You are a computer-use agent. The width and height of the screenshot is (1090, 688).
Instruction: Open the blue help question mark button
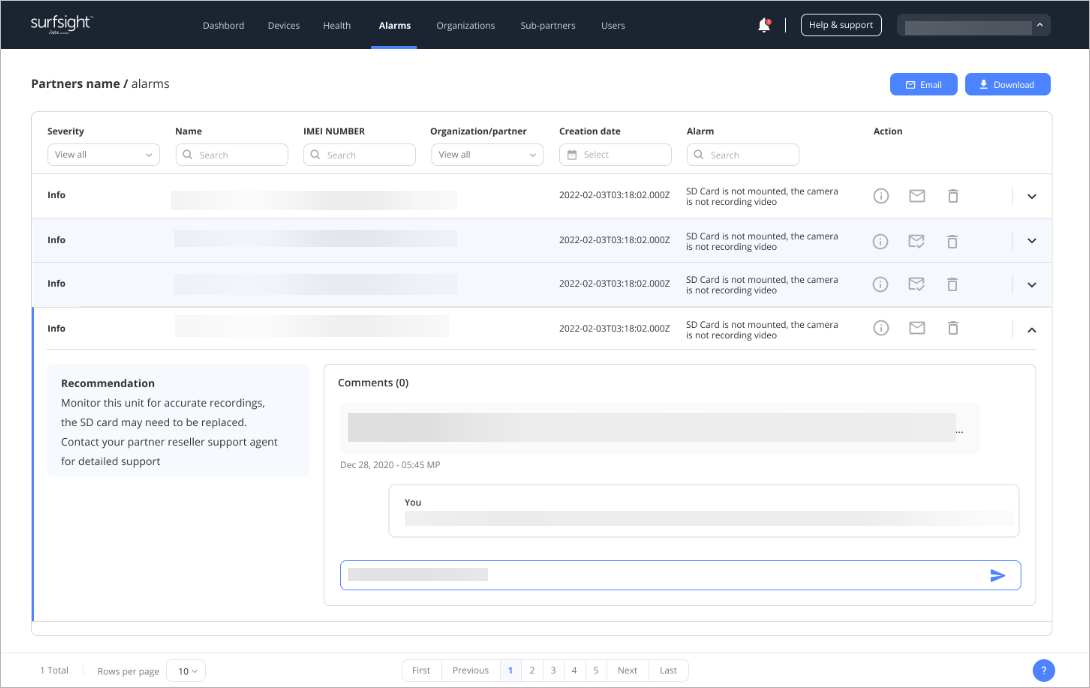coord(1043,670)
